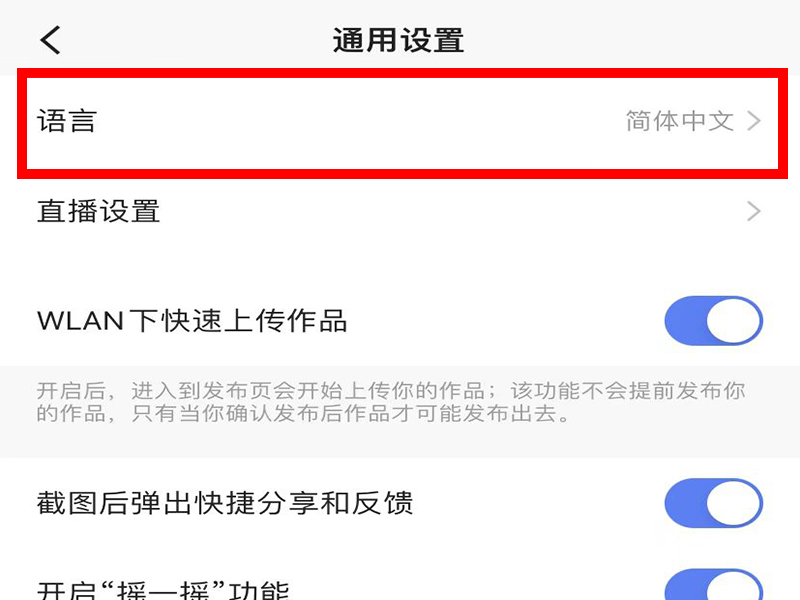Click blue track of 摇一摇 switch

(x=685, y=588)
